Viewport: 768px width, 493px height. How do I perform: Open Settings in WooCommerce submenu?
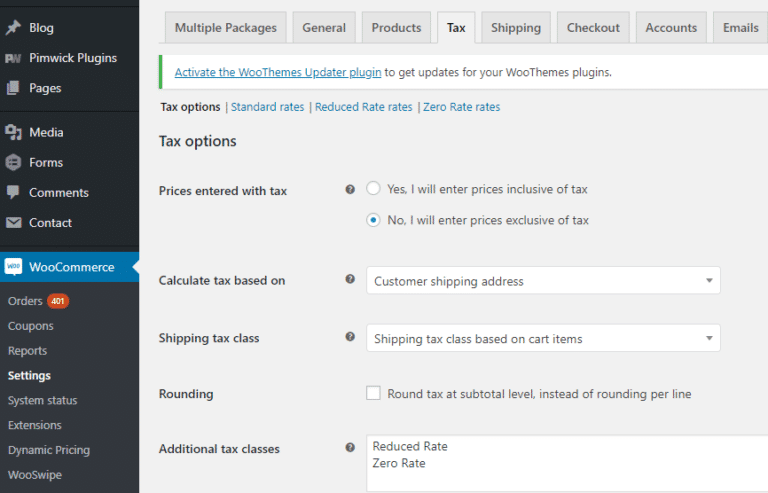point(29,376)
